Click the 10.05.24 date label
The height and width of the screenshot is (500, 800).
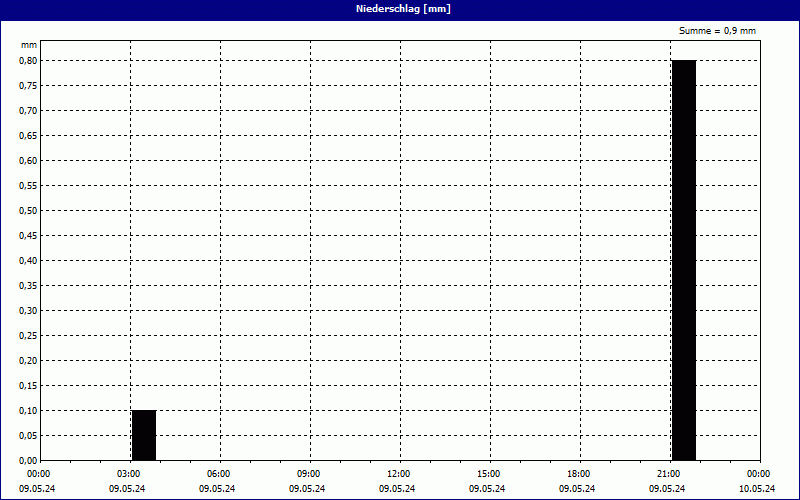(x=757, y=489)
